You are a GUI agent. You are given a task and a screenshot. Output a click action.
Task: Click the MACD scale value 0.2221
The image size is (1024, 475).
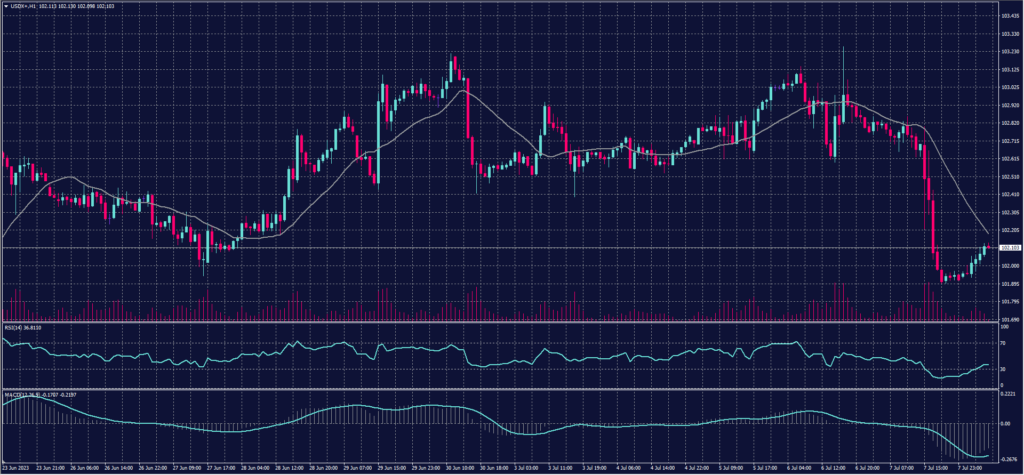click(1007, 394)
